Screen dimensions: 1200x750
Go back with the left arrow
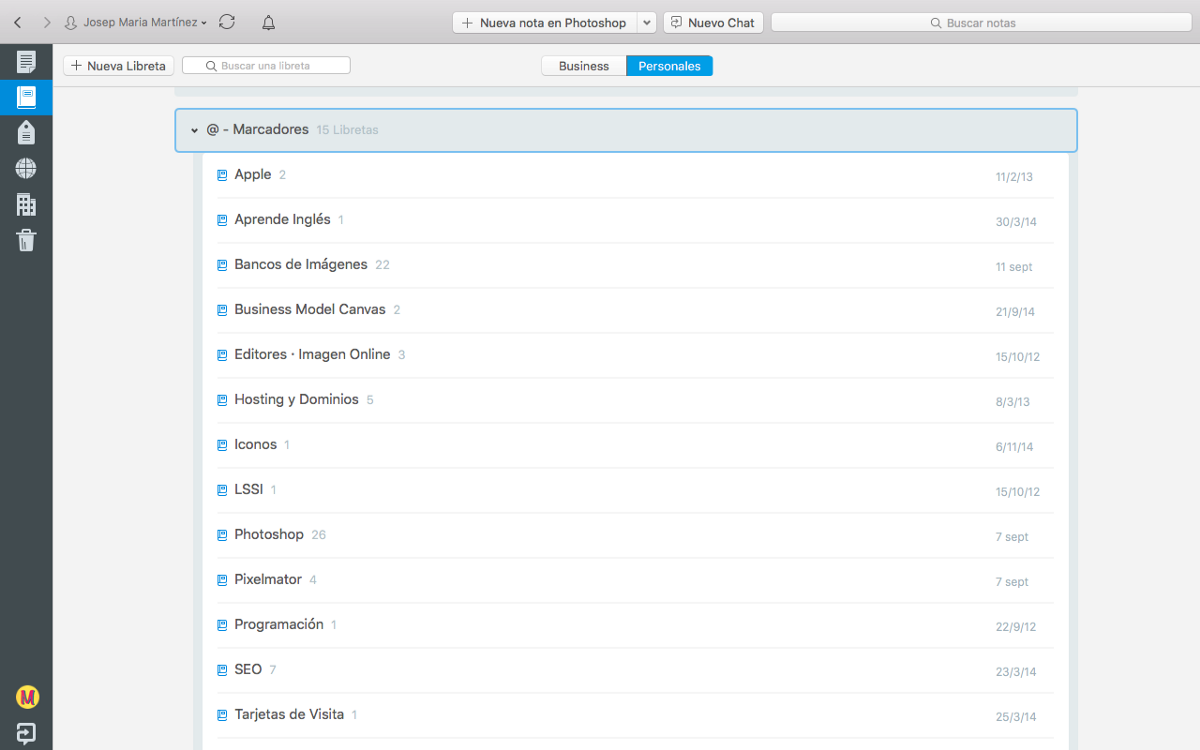pyautogui.click(x=18, y=22)
